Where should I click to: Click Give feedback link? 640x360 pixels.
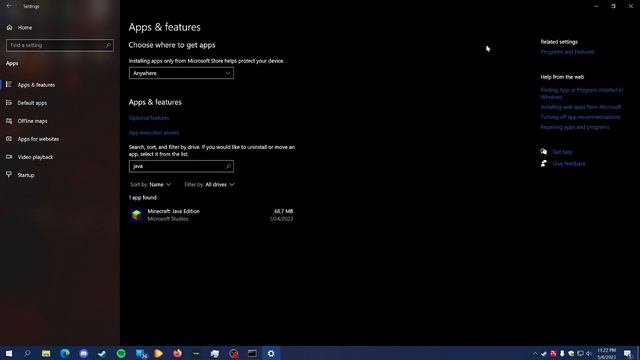point(569,164)
